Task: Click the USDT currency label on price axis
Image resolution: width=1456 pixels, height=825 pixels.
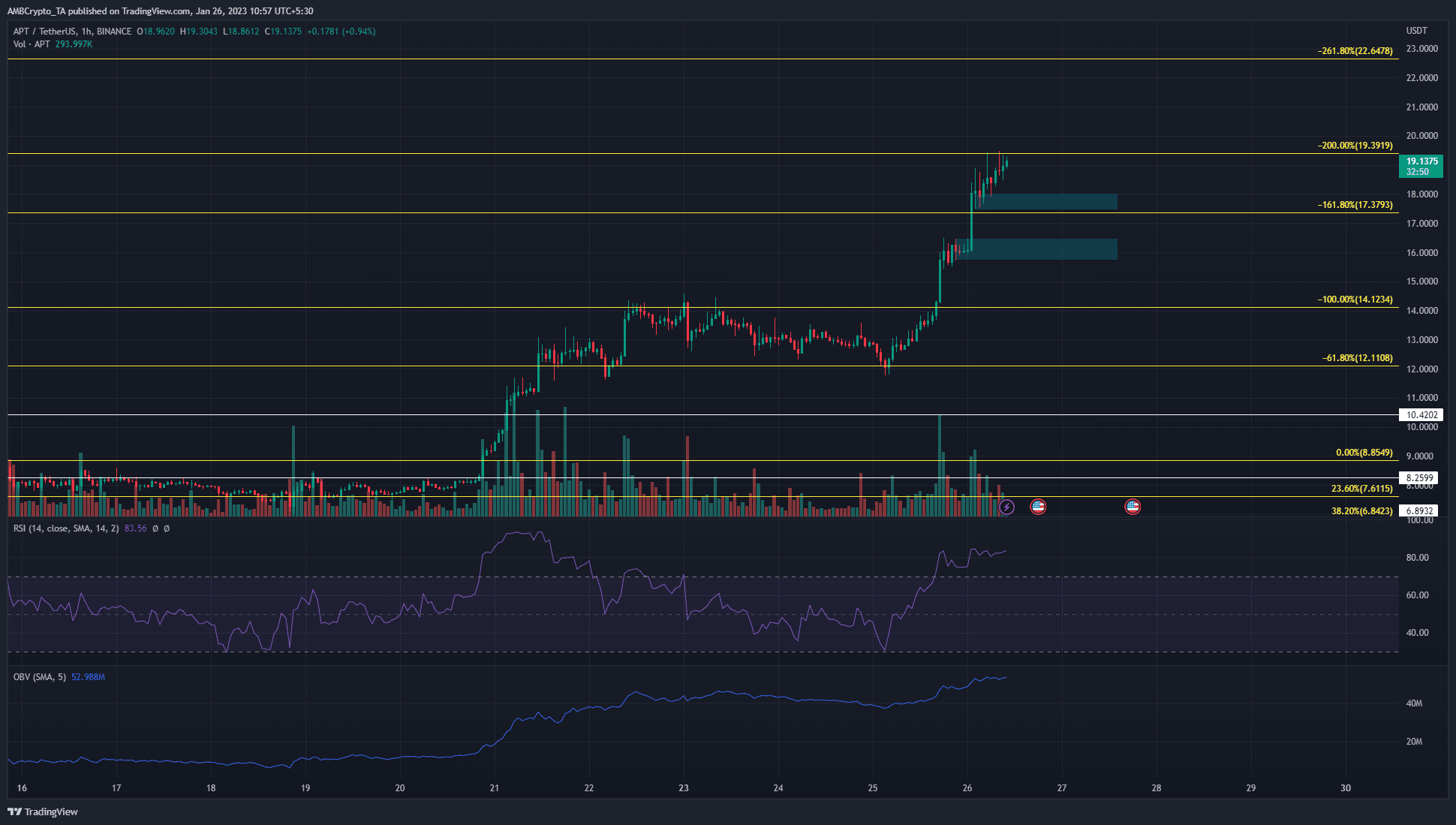Action: point(1417,31)
